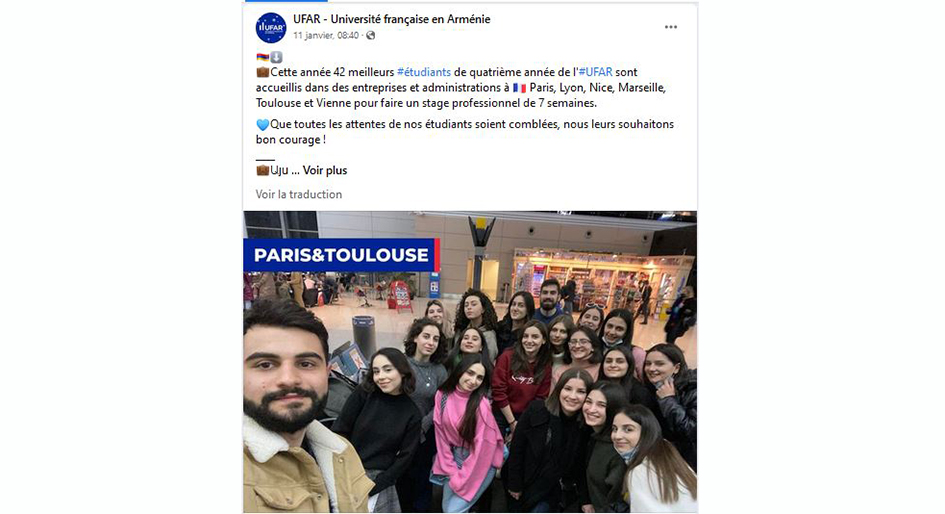This screenshot has height=514, width=945.
Task: Open the post timestamp 11 janvier, 08:40
Action: coord(325,36)
